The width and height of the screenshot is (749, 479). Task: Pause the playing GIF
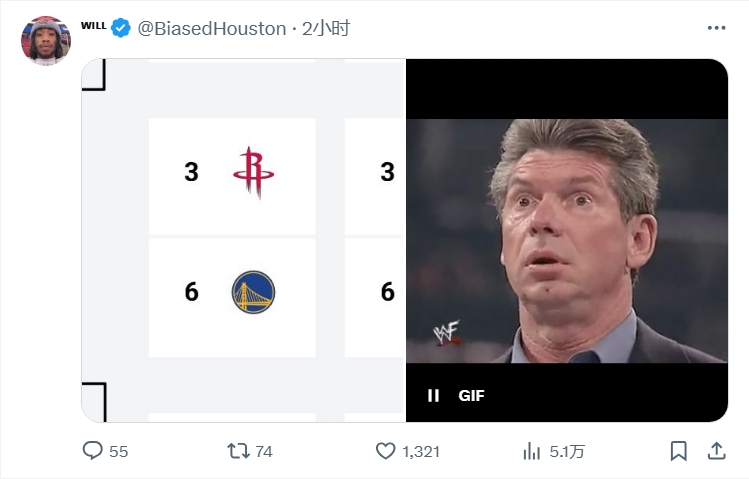pyautogui.click(x=433, y=395)
